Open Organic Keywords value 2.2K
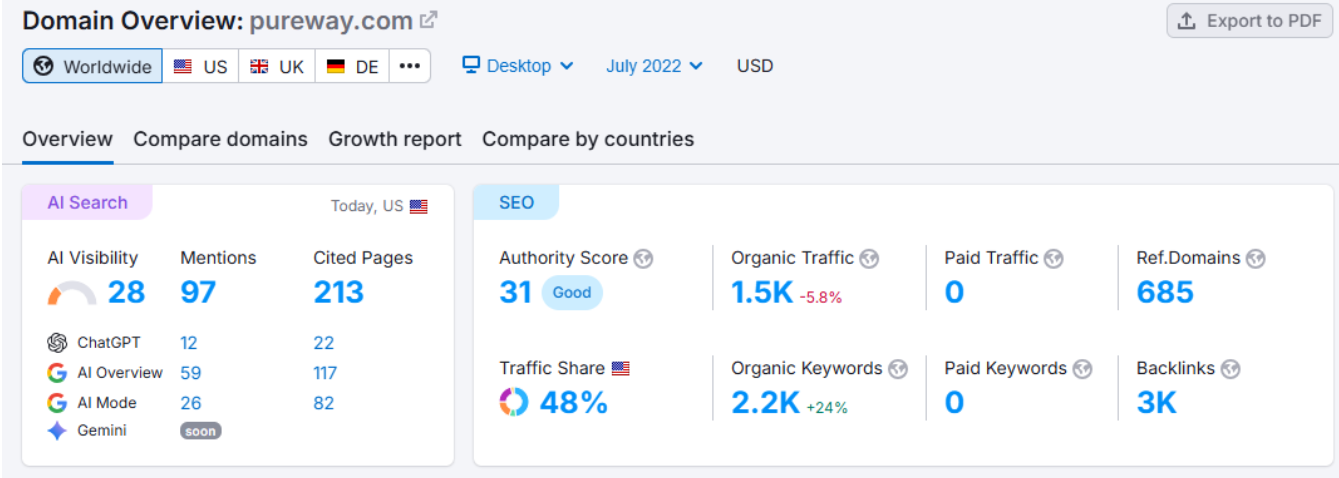 point(766,402)
